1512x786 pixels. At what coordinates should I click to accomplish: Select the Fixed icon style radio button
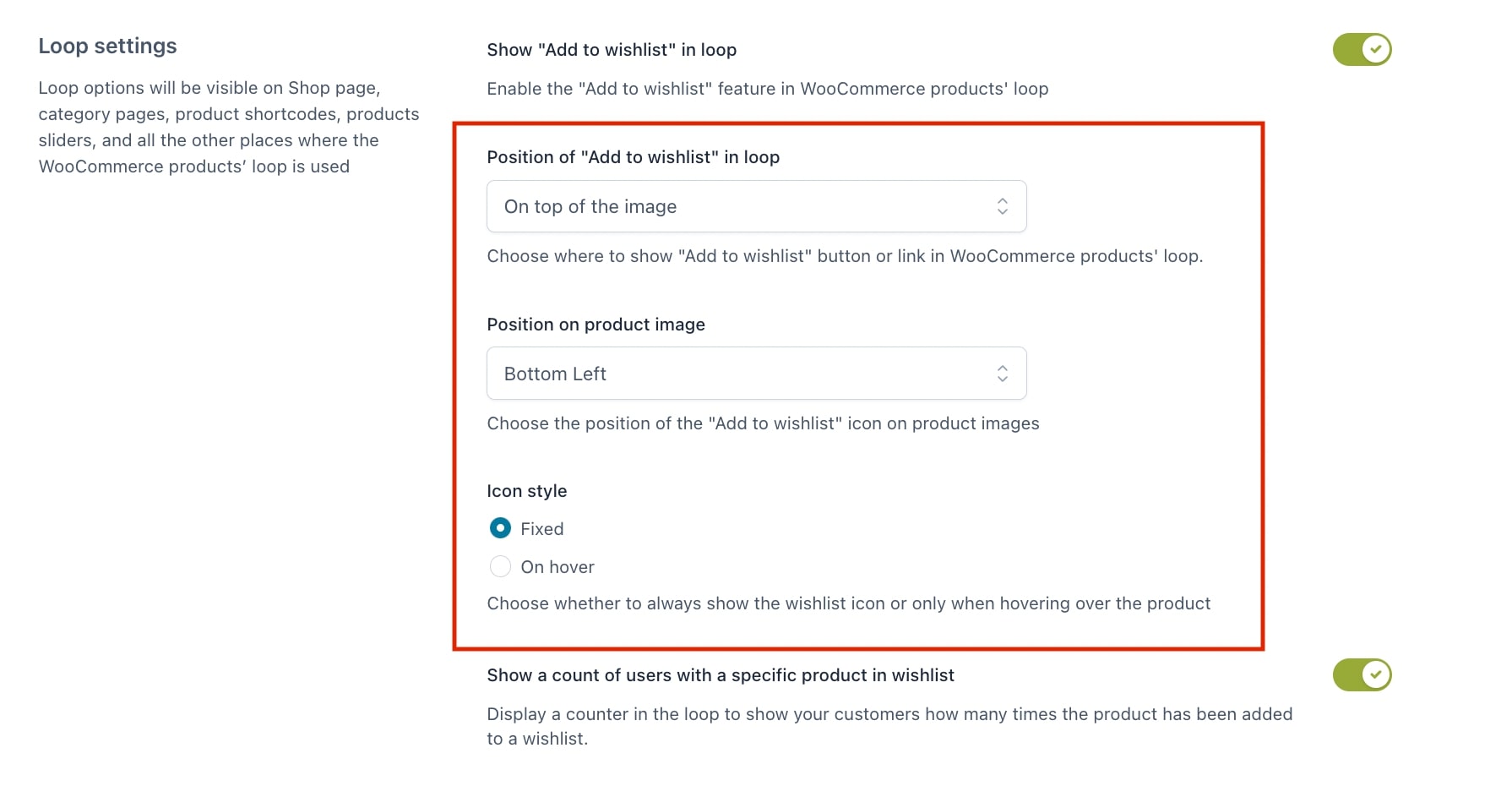(x=500, y=528)
